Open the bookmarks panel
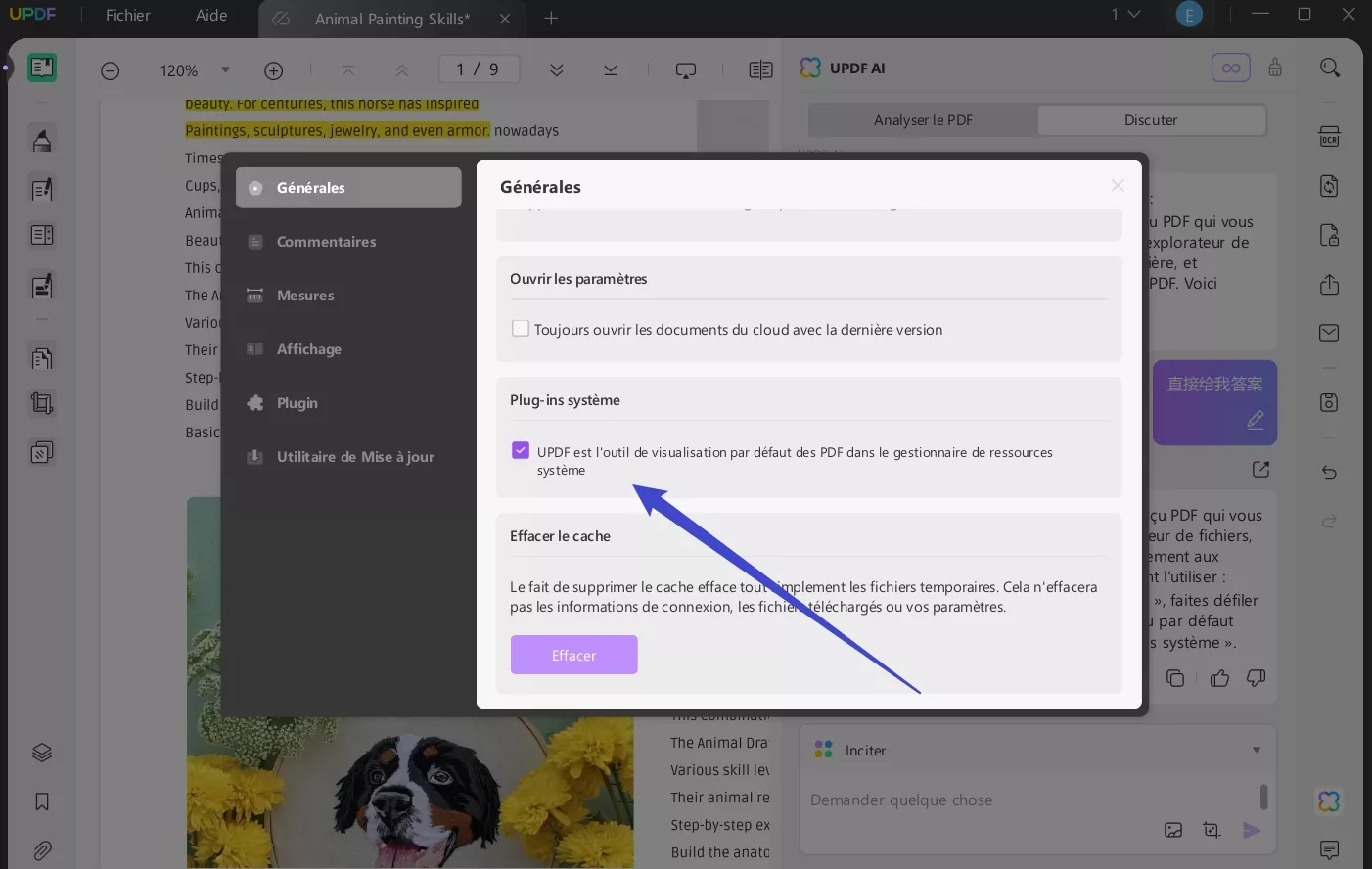Image resolution: width=1372 pixels, height=869 pixels. click(x=42, y=801)
